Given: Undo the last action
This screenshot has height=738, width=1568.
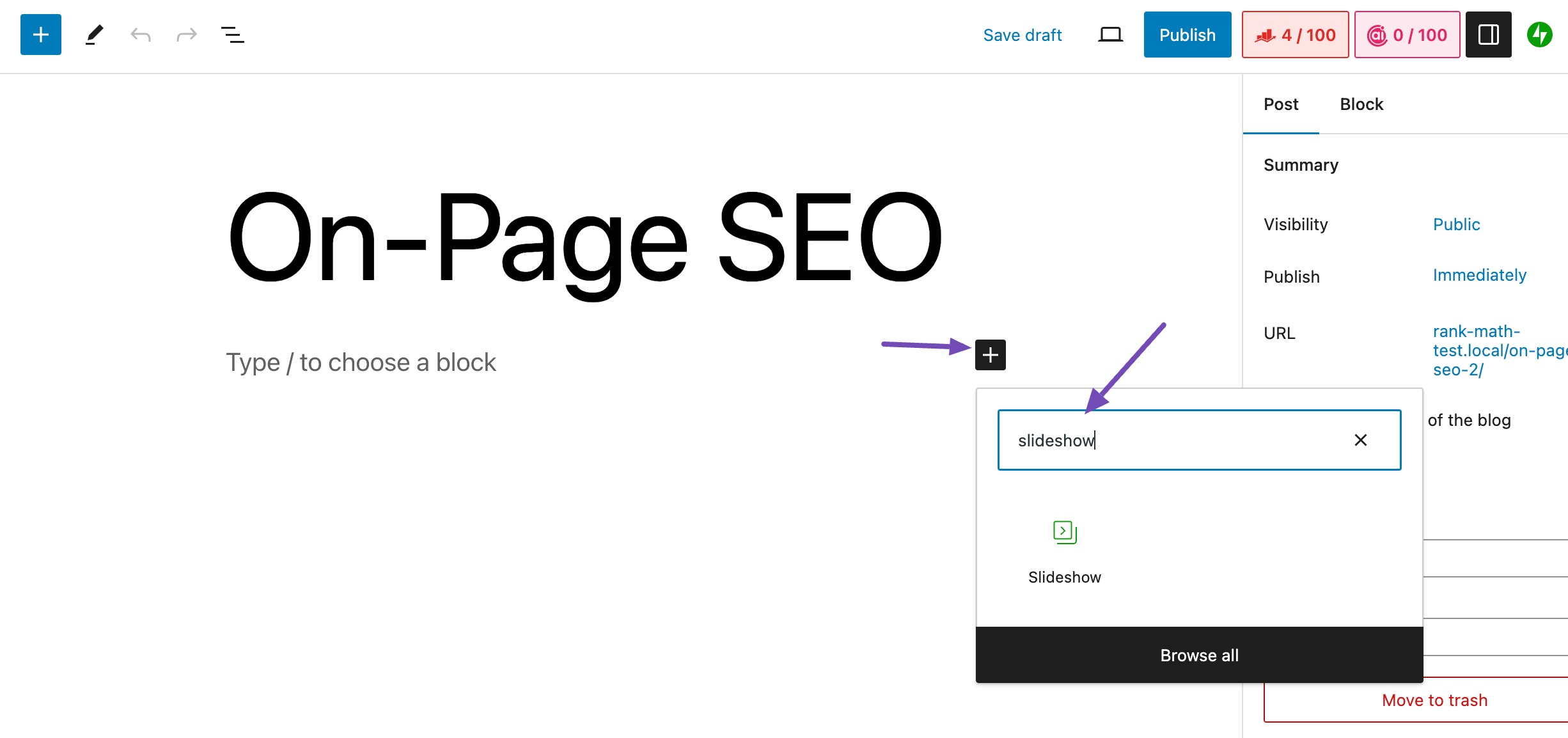Looking at the screenshot, I should 141,35.
